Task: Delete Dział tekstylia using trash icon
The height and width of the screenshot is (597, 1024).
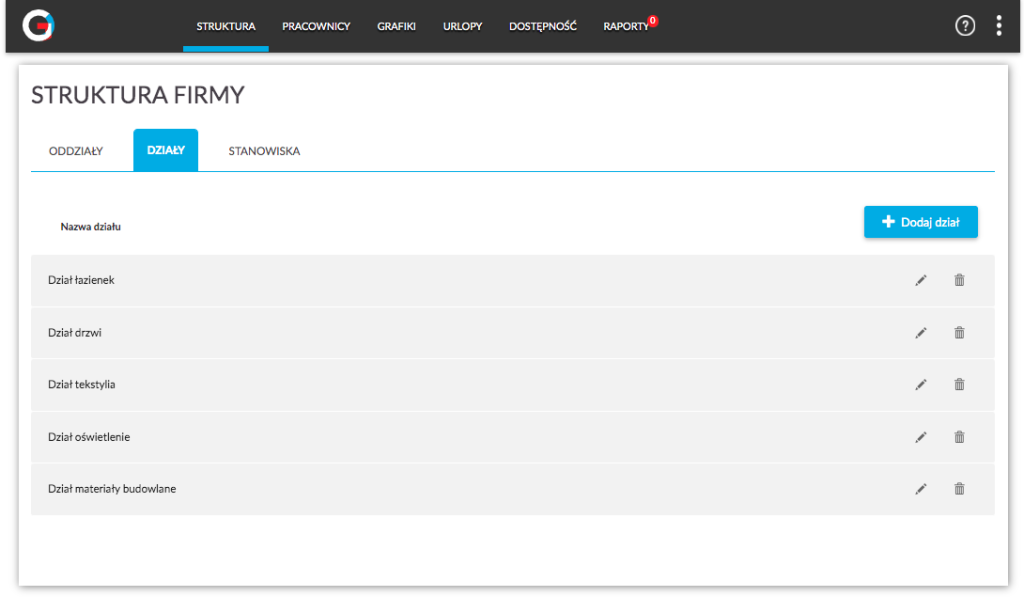Action: click(959, 385)
